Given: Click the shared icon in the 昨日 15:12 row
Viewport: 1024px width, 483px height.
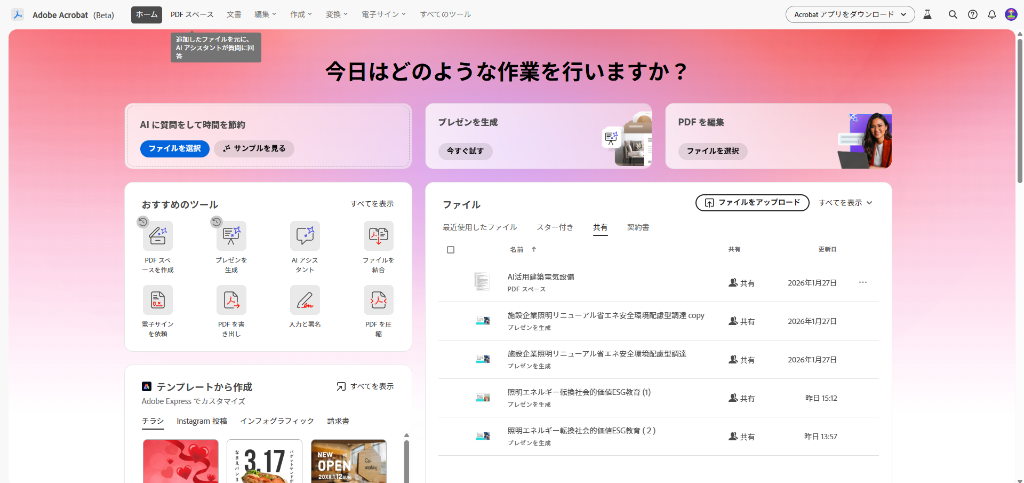Looking at the screenshot, I should tap(733, 397).
